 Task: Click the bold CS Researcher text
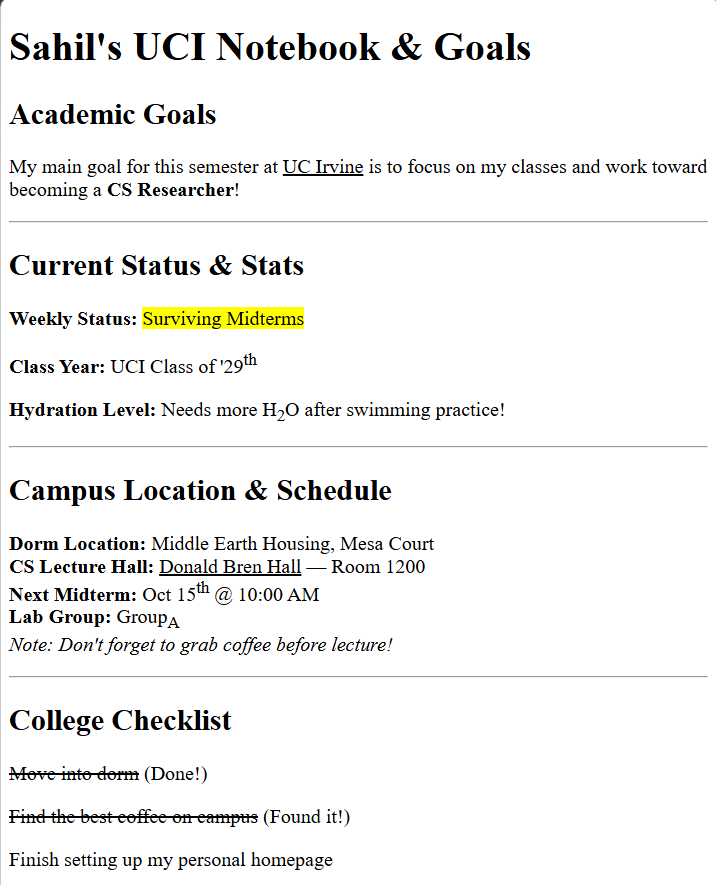[170, 190]
